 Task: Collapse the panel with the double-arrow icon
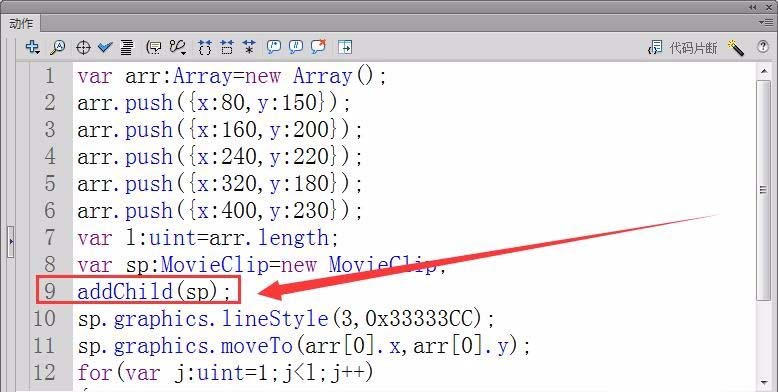pos(753,7)
